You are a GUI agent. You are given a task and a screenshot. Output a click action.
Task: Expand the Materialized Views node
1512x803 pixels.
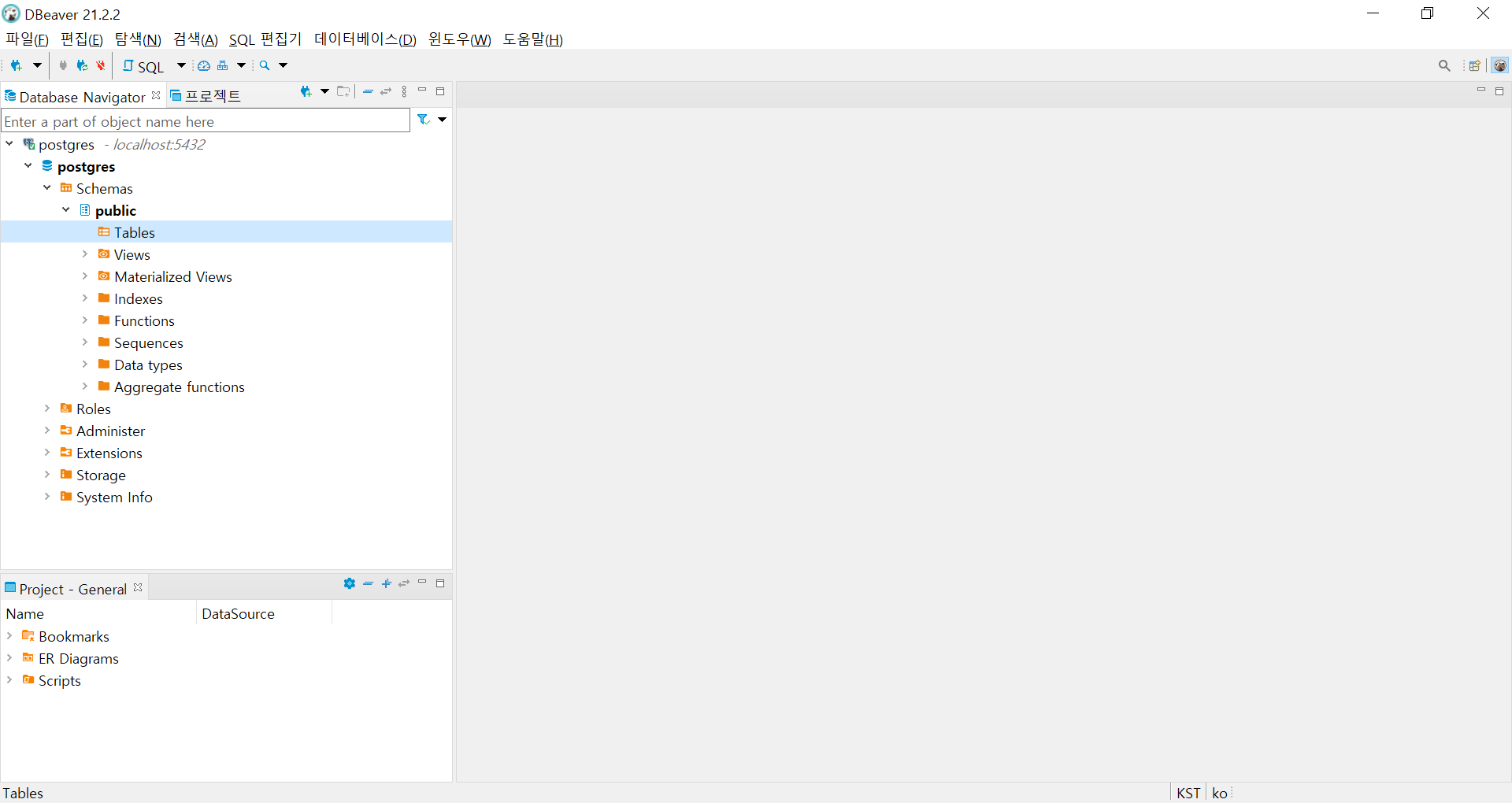tap(85, 276)
